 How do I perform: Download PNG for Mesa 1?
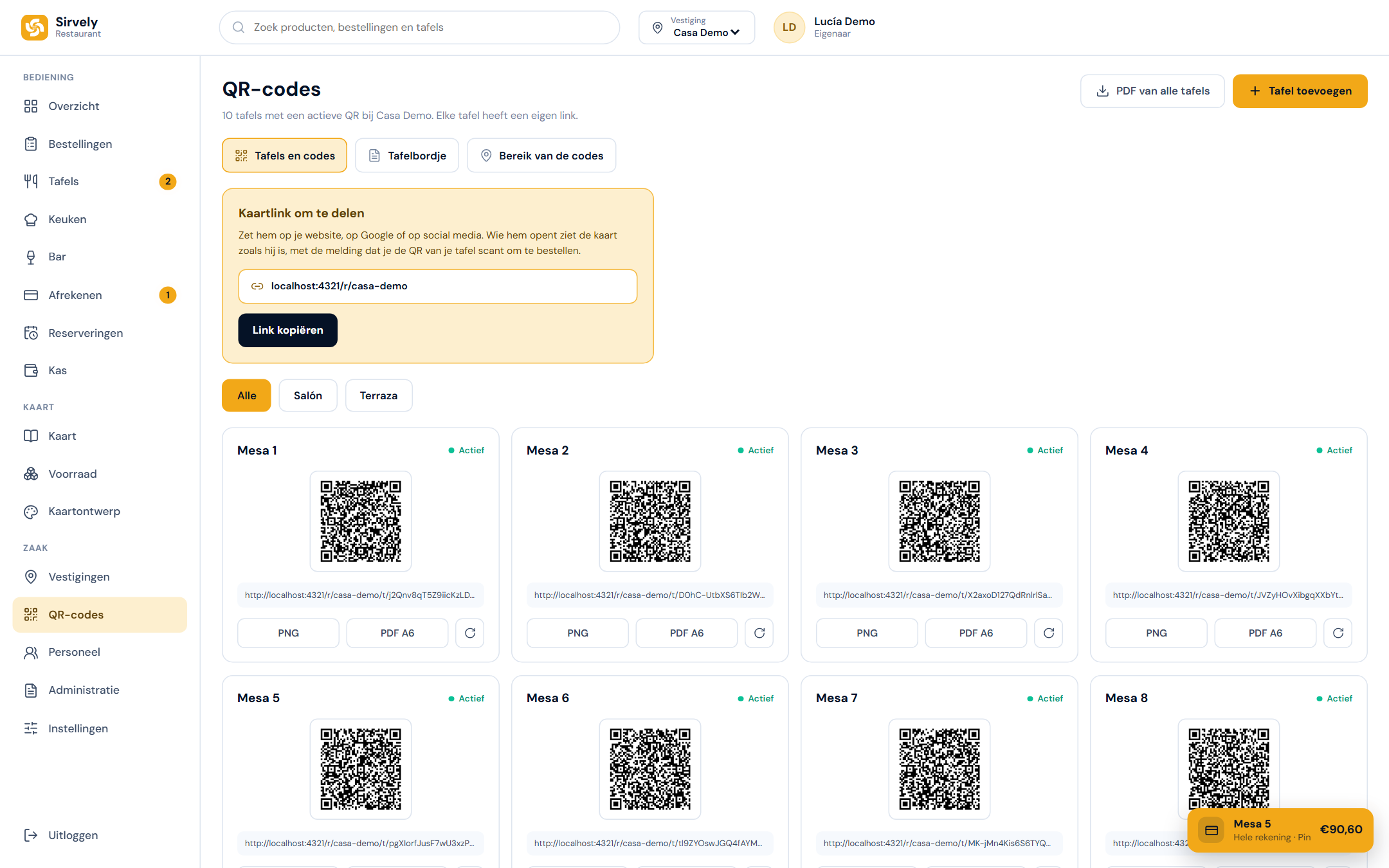pyautogui.click(x=288, y=633)
